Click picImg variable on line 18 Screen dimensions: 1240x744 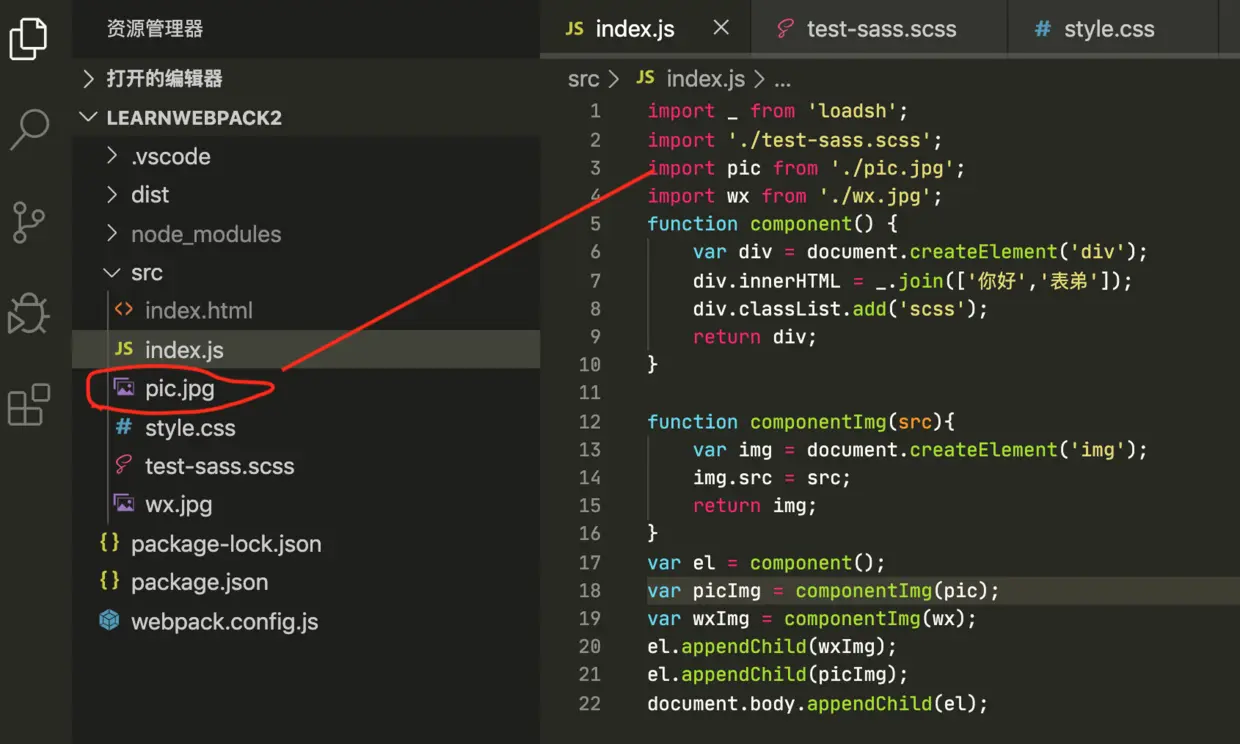[x=727, y=590]
